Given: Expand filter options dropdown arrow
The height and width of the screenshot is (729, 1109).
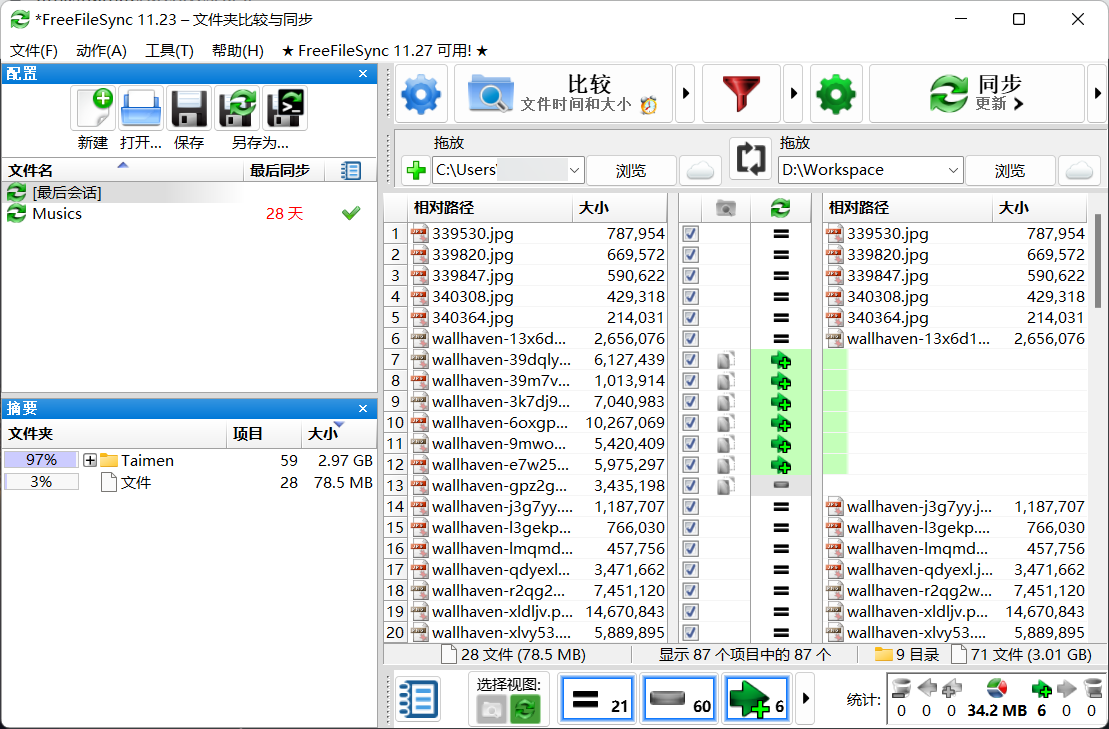Looking at the screenshot, I should 794,93.
